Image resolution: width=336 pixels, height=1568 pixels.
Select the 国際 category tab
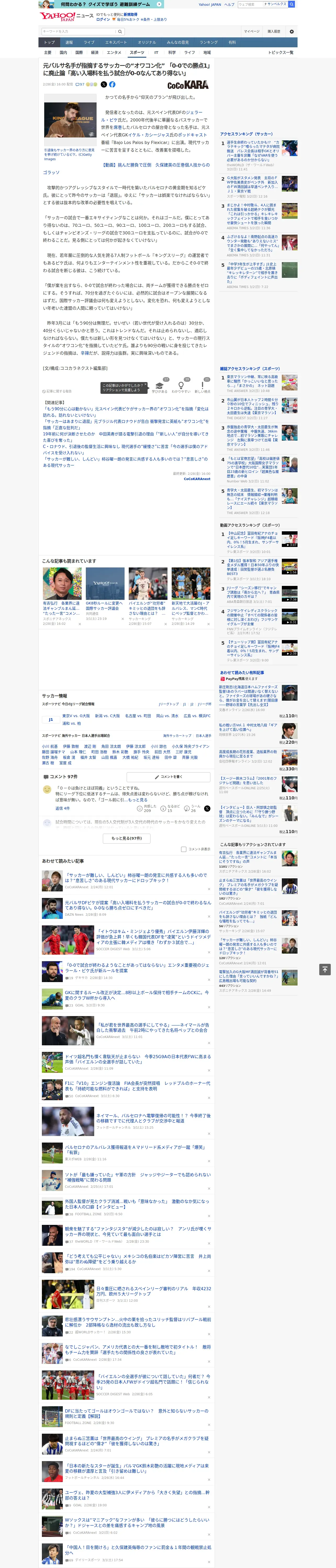(x=79, y=52)
